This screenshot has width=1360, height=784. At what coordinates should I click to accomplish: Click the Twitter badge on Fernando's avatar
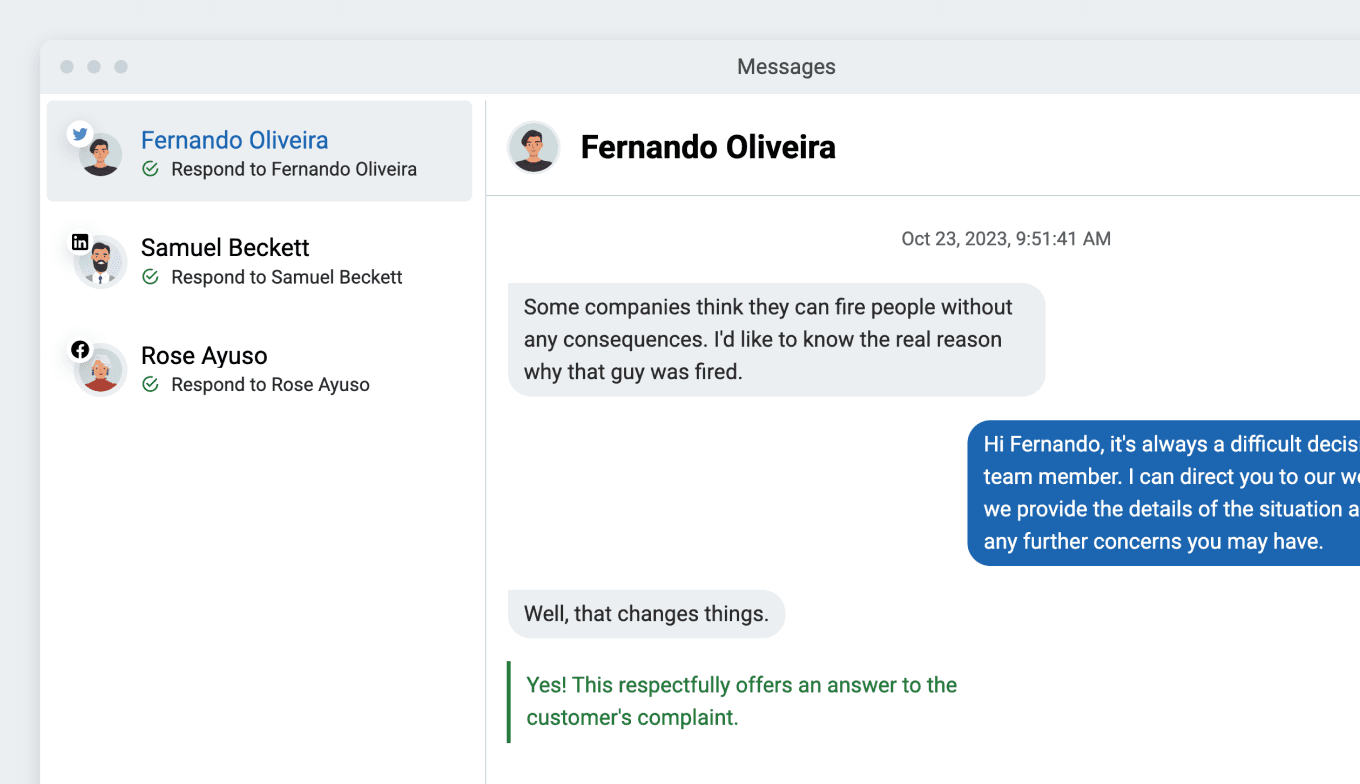tap(80, 134)
